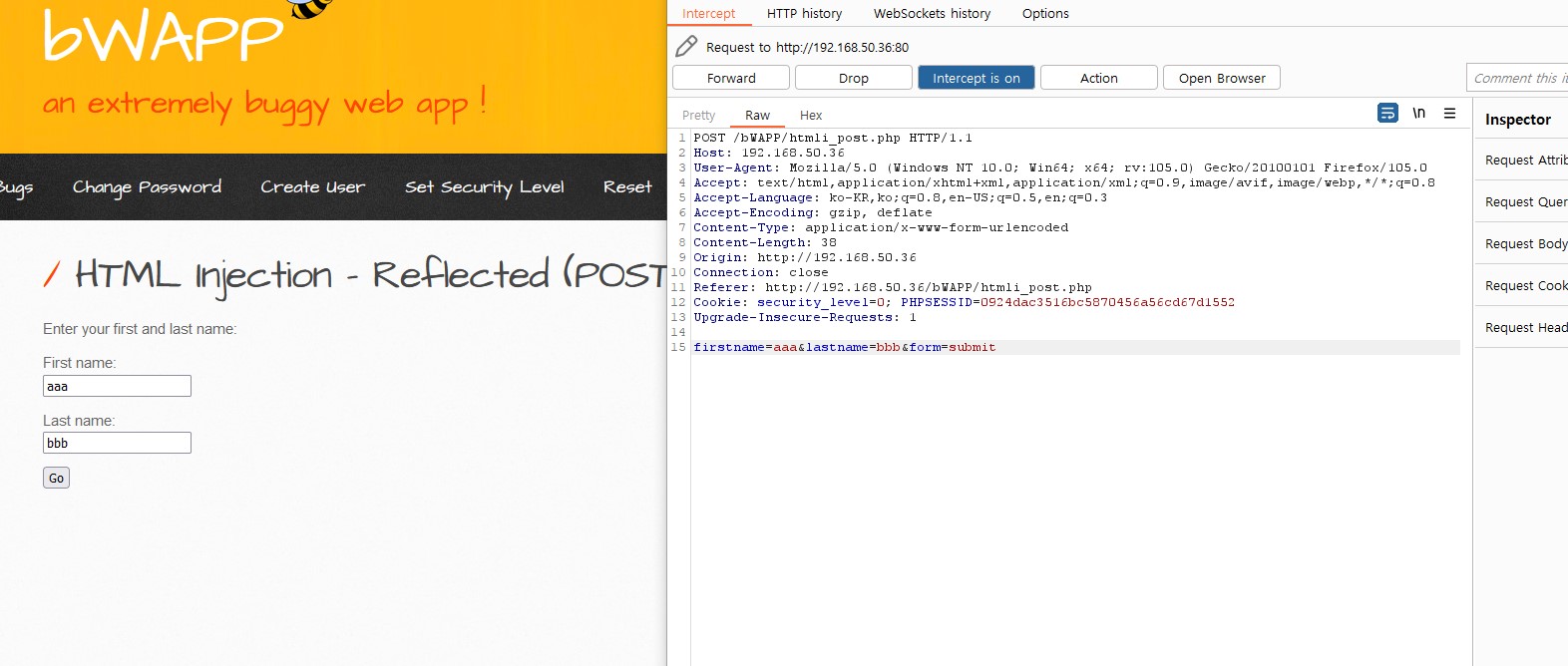Image resolution: width=1568 pixels, height=666 pixels.
Task: Click the Content-Type header line
Action: click(x=880, y=227)
